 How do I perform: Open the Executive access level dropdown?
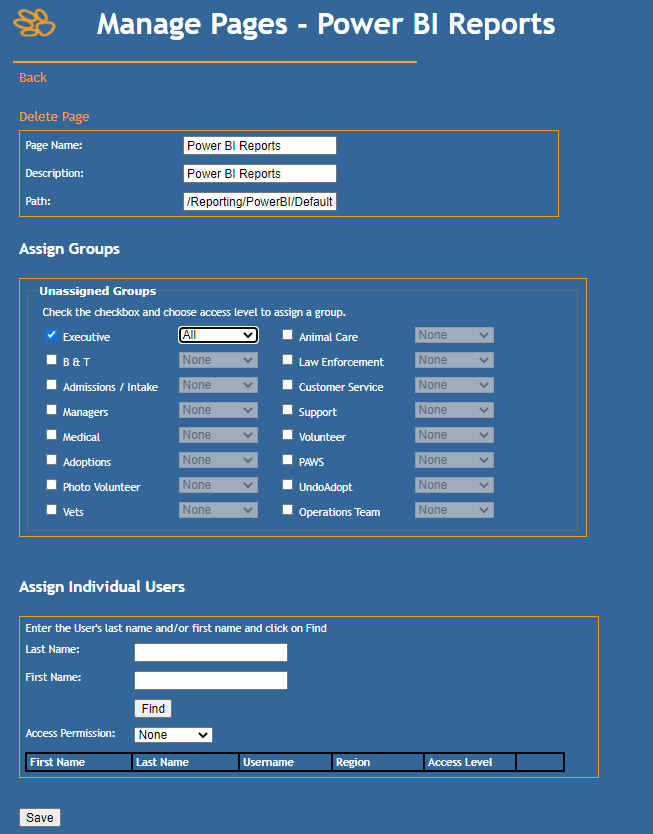pos(218,335)
